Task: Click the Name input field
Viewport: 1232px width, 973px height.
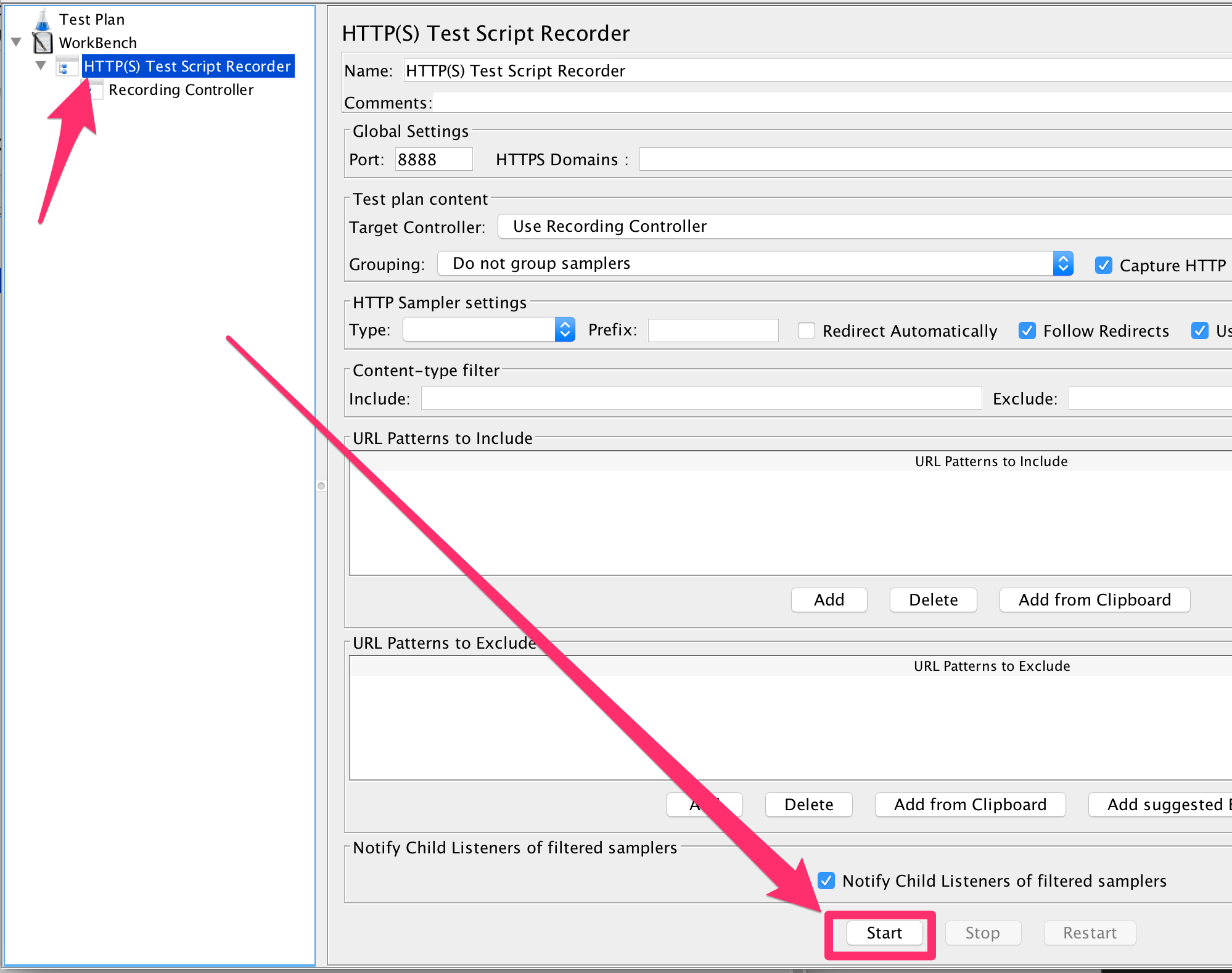Action: tap(818, 71)
